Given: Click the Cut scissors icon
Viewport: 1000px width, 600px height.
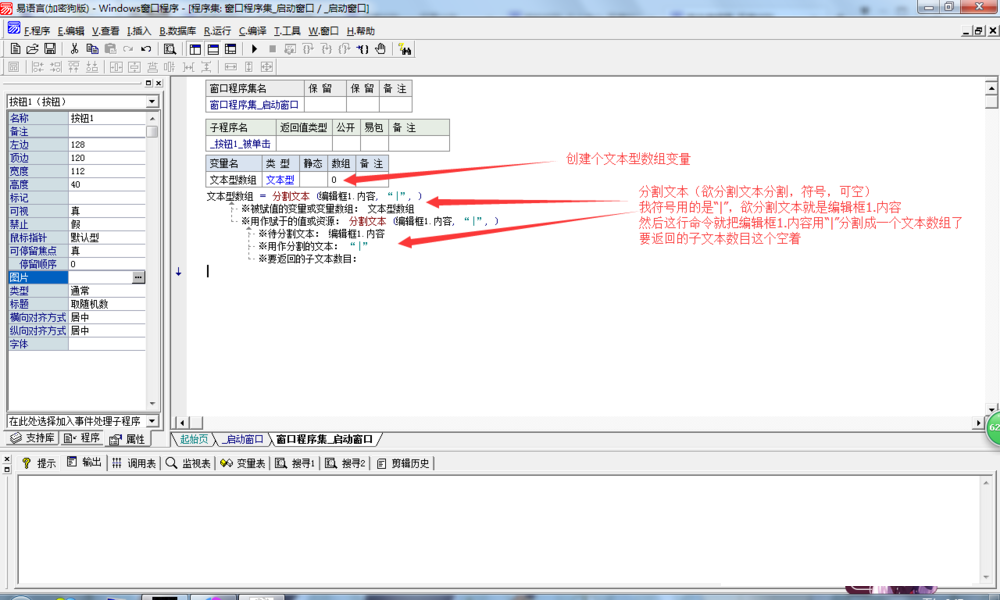Looking at the screenshot, I should [x=74, y=48].
